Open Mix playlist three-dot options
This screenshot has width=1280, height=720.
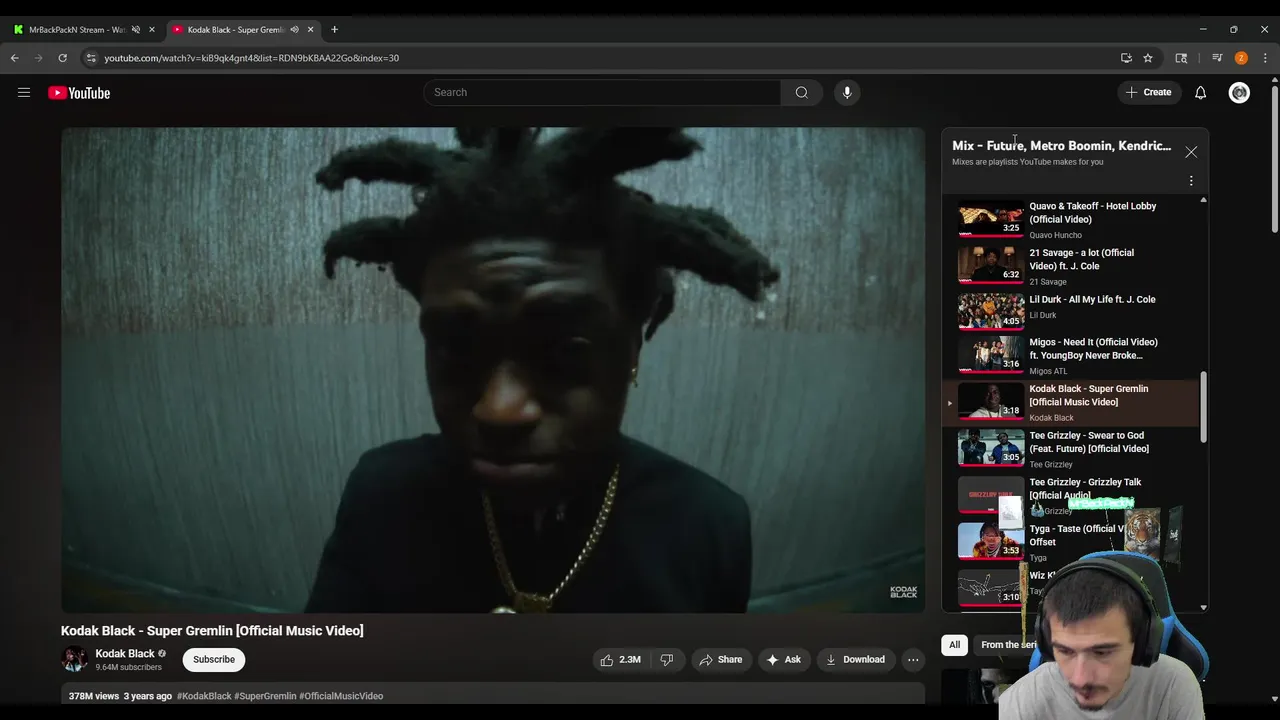(1191, 181)
